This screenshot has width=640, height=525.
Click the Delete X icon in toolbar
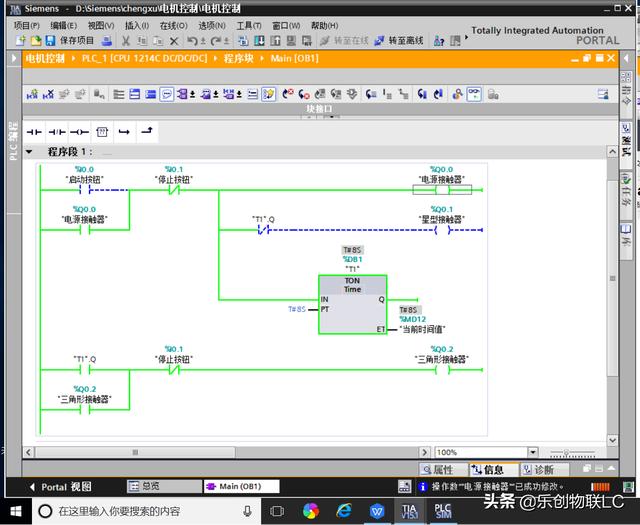(174, 41)
